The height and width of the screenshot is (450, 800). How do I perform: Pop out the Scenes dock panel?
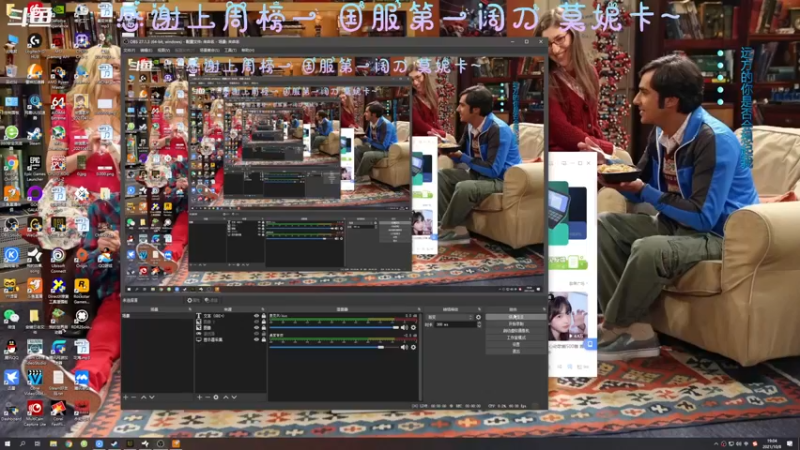tap(190, 309)
